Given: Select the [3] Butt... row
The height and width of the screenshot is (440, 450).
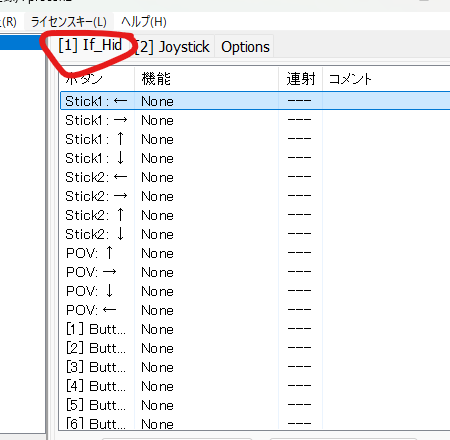Looking at the screenshot, I should tap(255, 367).
